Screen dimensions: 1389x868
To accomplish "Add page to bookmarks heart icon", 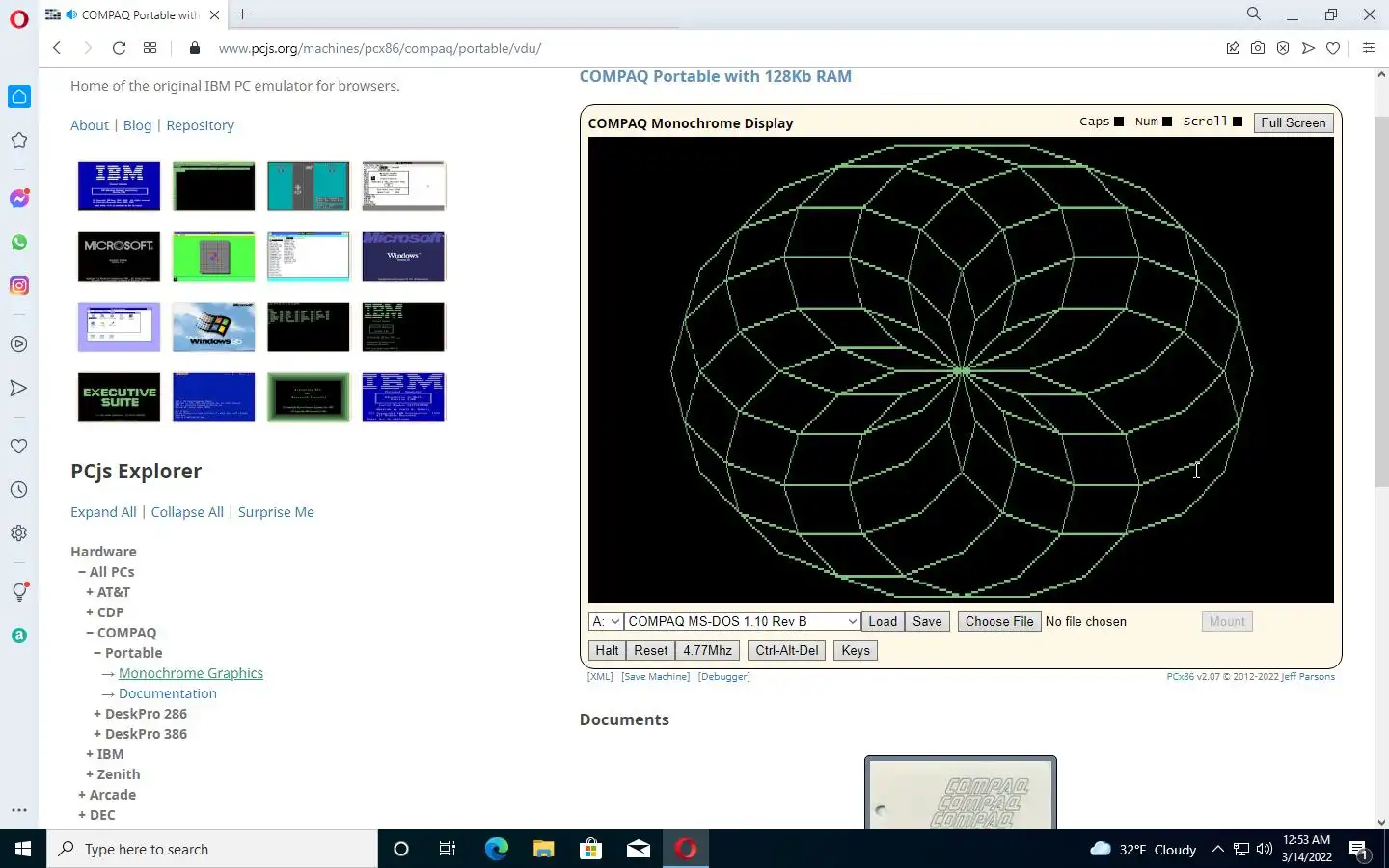I will coord(1333,48).
